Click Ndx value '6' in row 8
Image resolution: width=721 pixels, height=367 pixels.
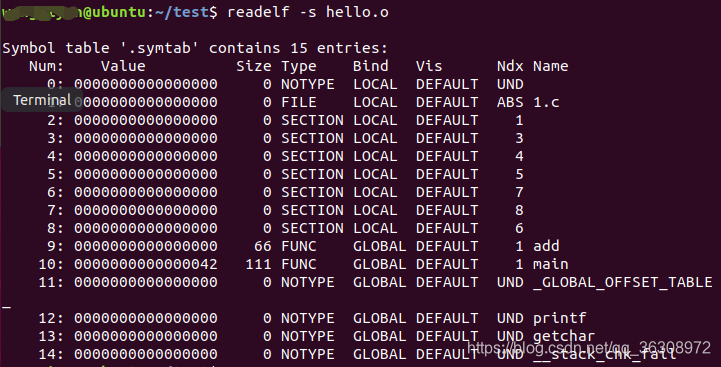tap(519, 228)
